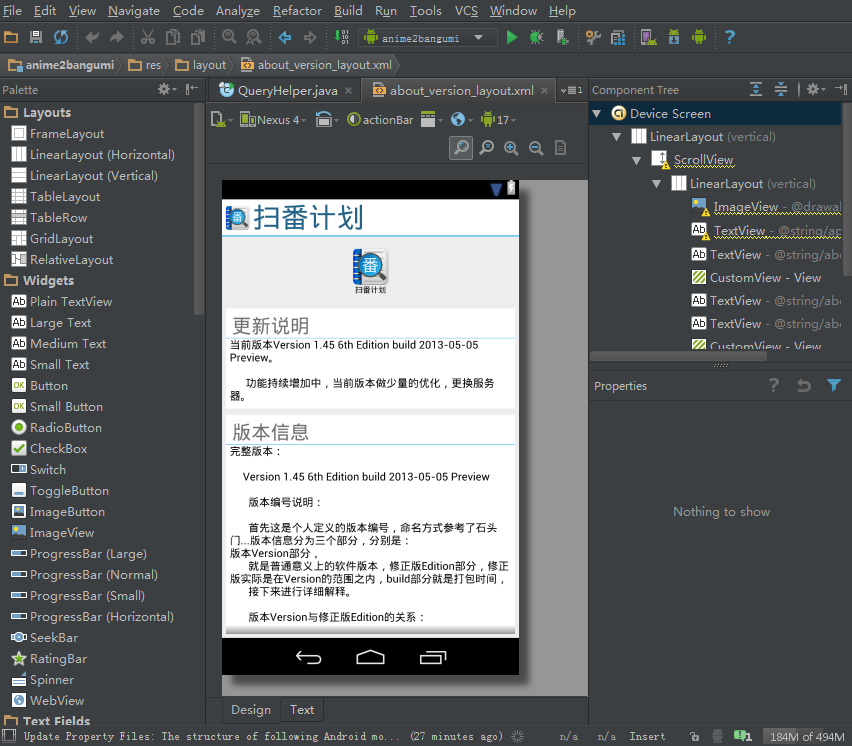
Task: Select SeekBar widget in the Palette
Action: [x=53, y=638]
